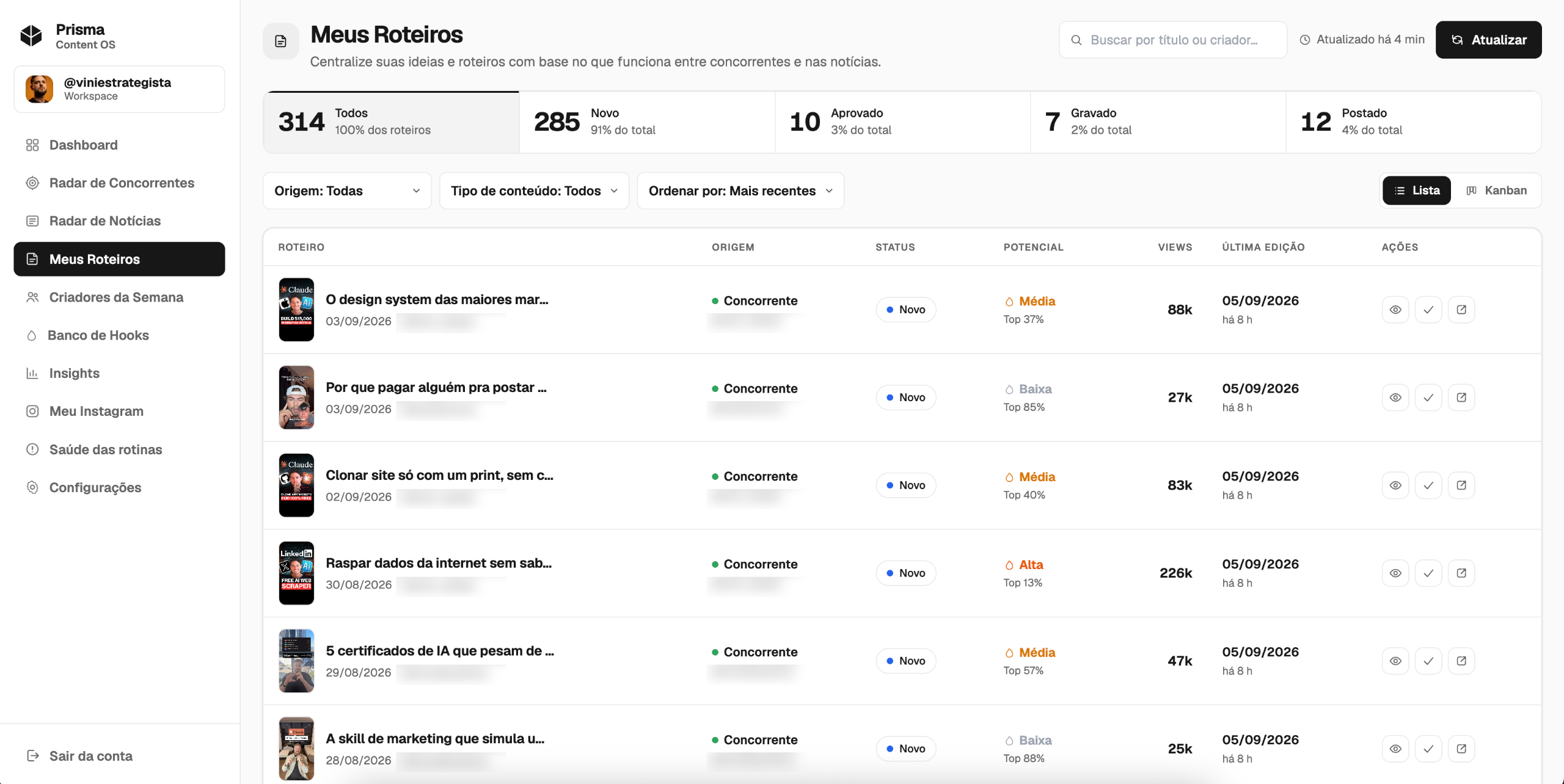View the Clonar site roteiro via eye icon
The width and height of the screenshot is (1564, 784).
click(1395, 485)
